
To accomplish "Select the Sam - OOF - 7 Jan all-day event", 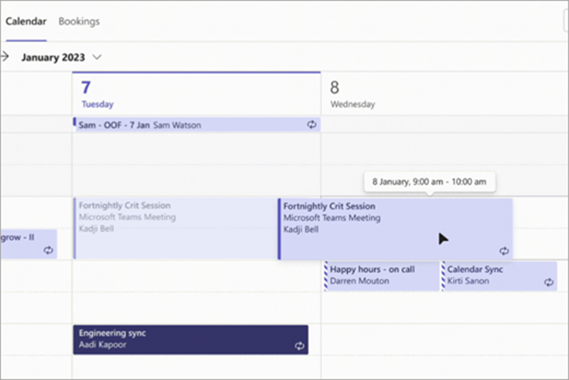I will click(x=197, y=125).
